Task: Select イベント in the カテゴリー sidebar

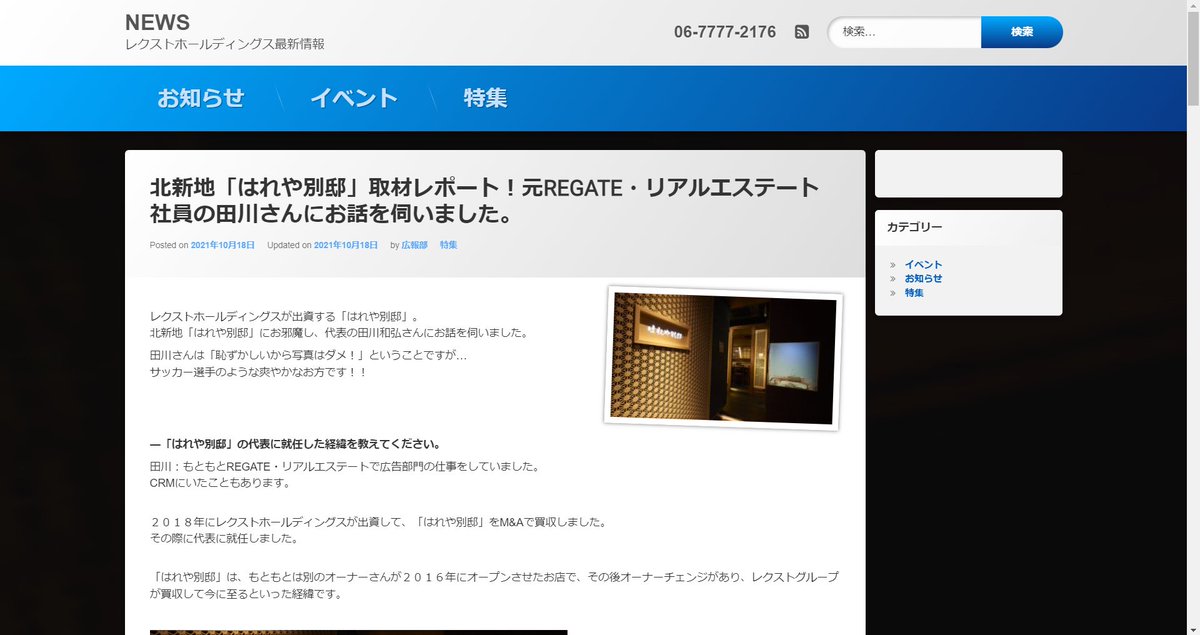Action: [x=923, y=265]
